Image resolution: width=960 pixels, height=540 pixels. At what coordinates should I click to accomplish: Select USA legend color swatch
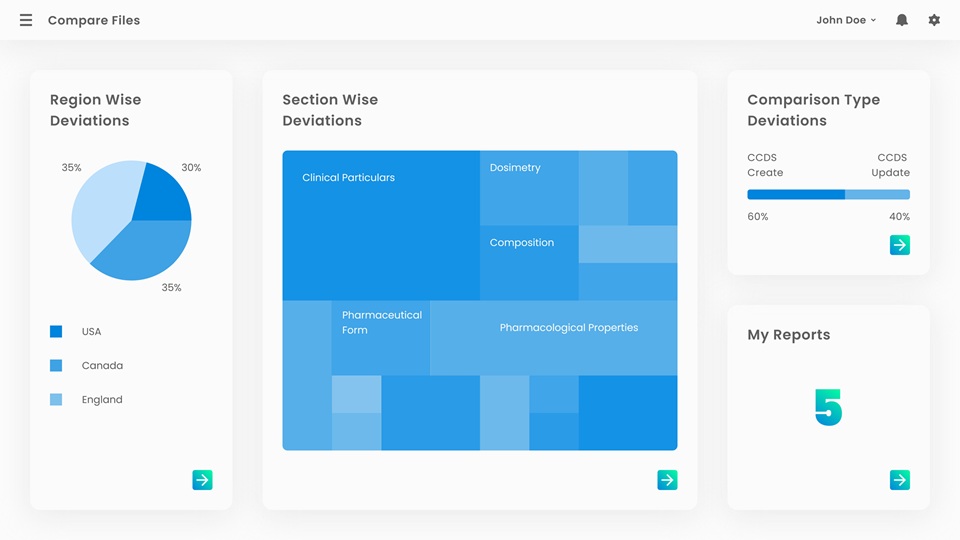point(56,331)
